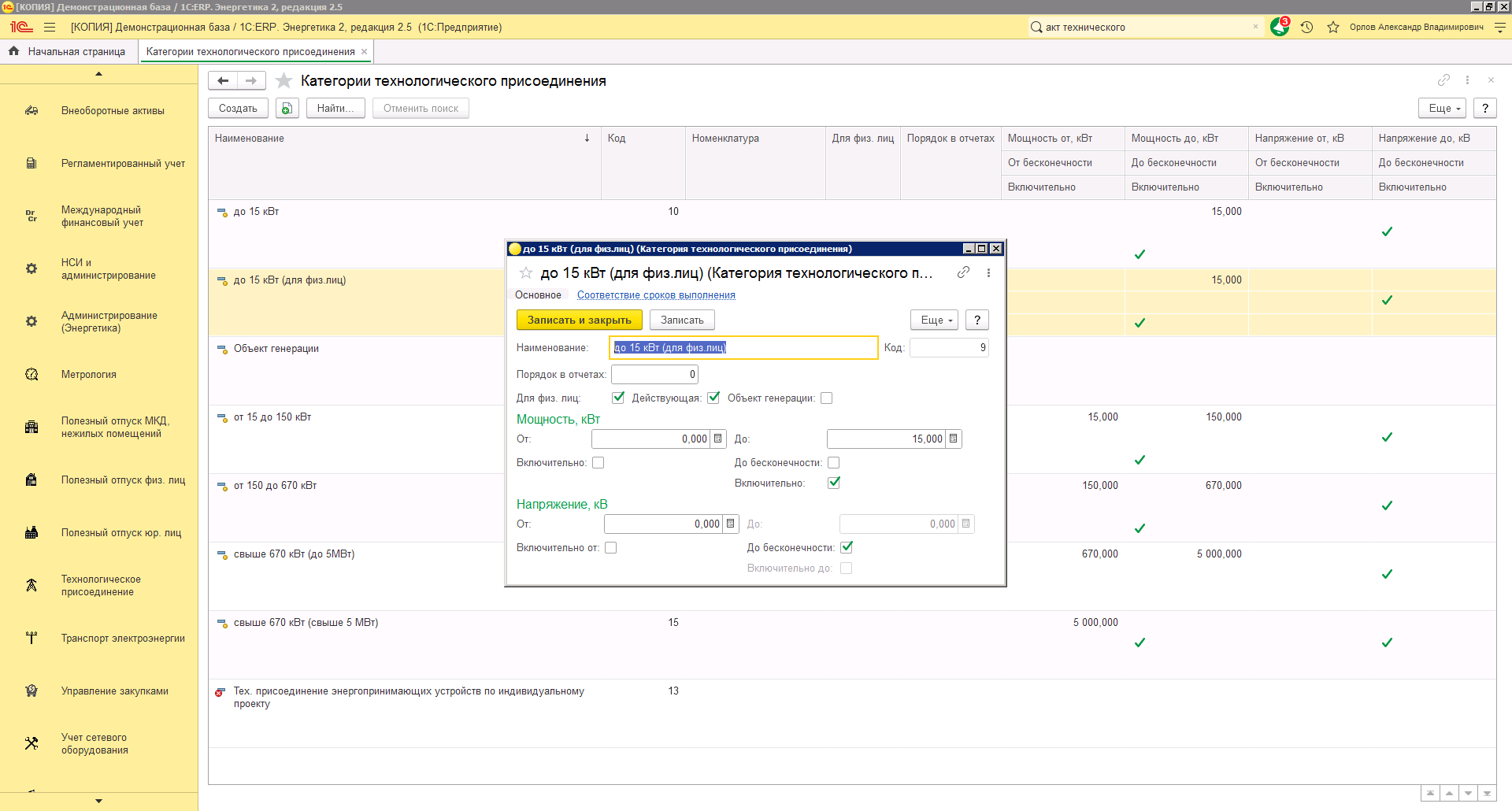Open Транспорт электроэнергии section
This screenshot has height=811, width=1512.
tap(99, 639)
